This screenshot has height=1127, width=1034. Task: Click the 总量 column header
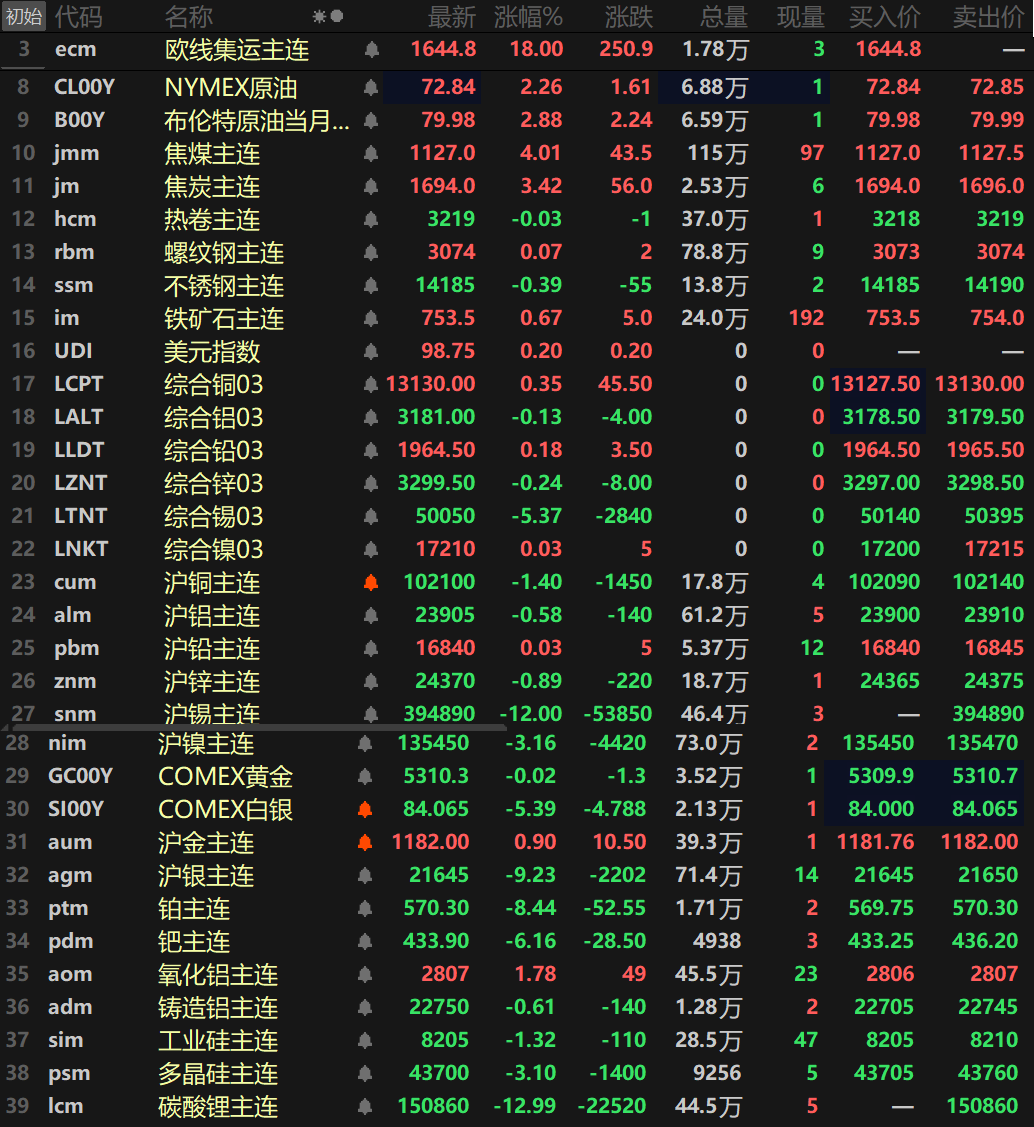tap(723, 16)
